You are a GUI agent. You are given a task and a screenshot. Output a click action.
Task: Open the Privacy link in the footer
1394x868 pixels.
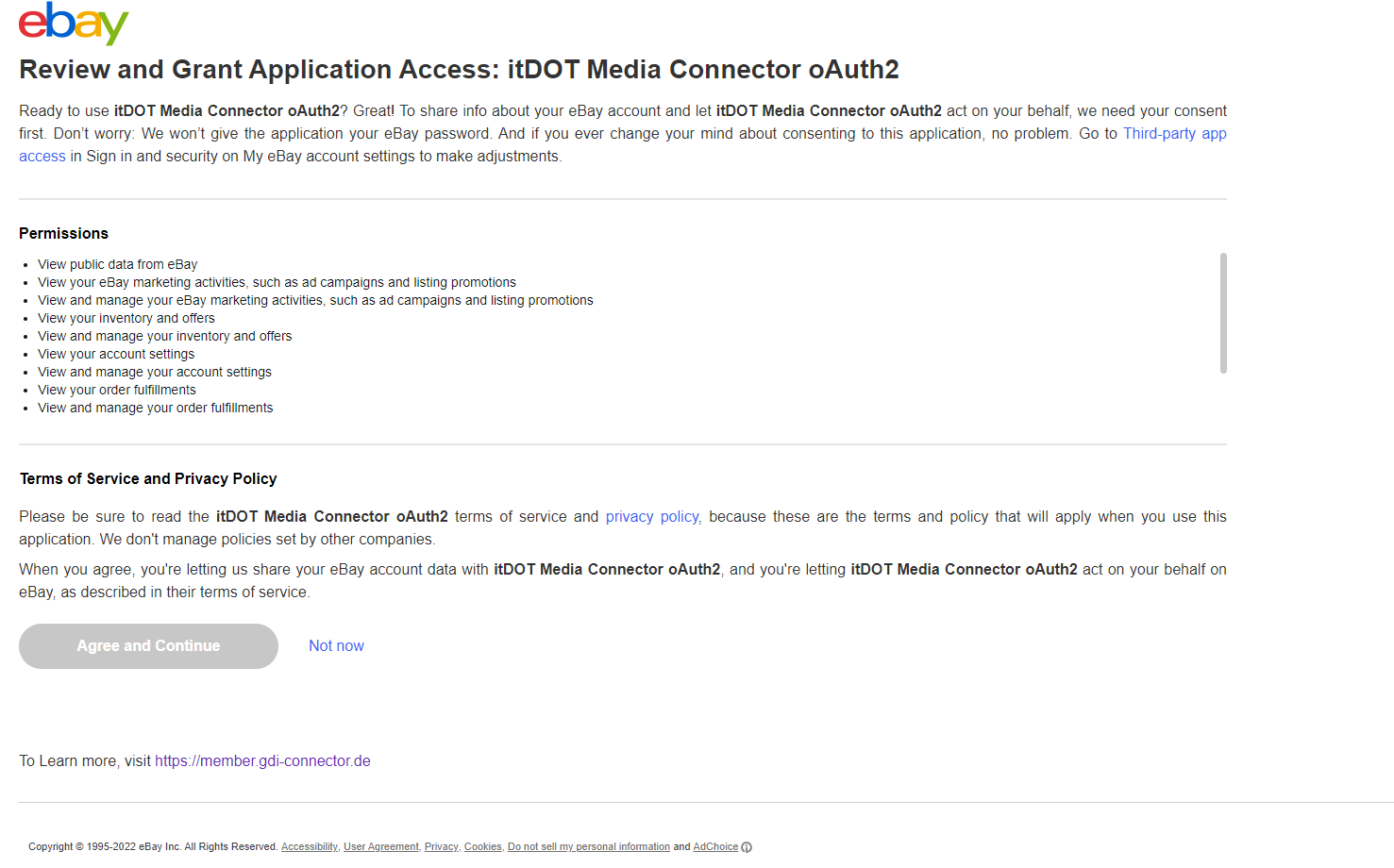[x=441, y=847]
